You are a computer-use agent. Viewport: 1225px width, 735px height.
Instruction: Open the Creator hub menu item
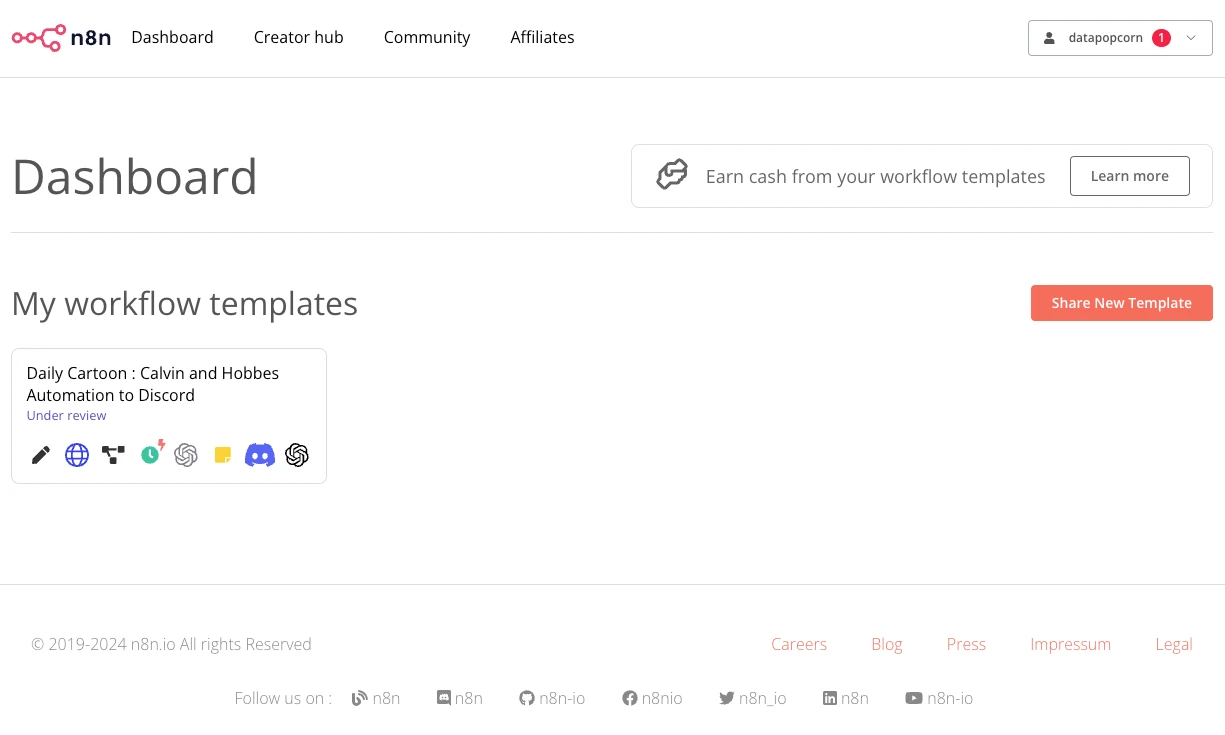point(298,37)
